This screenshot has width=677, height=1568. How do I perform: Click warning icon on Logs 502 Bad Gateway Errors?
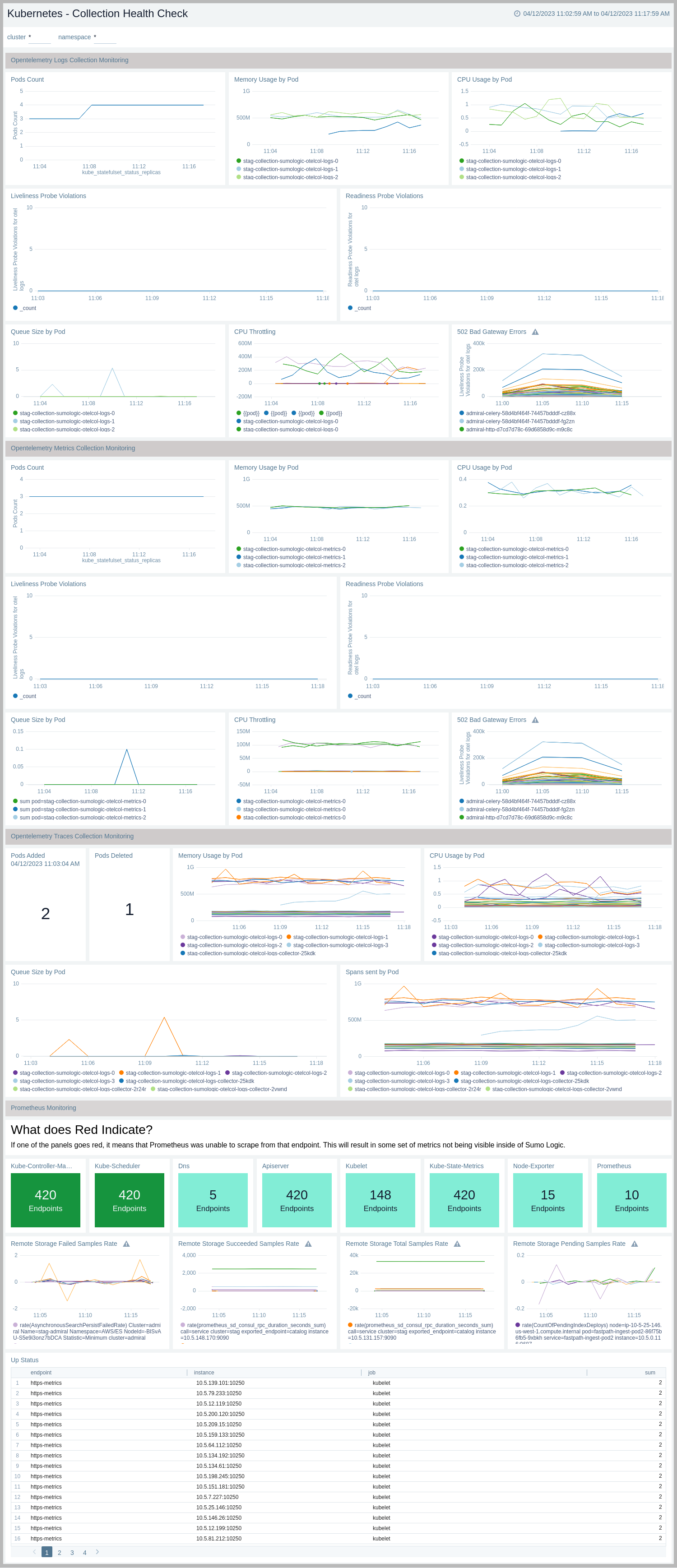coord(535,333)
